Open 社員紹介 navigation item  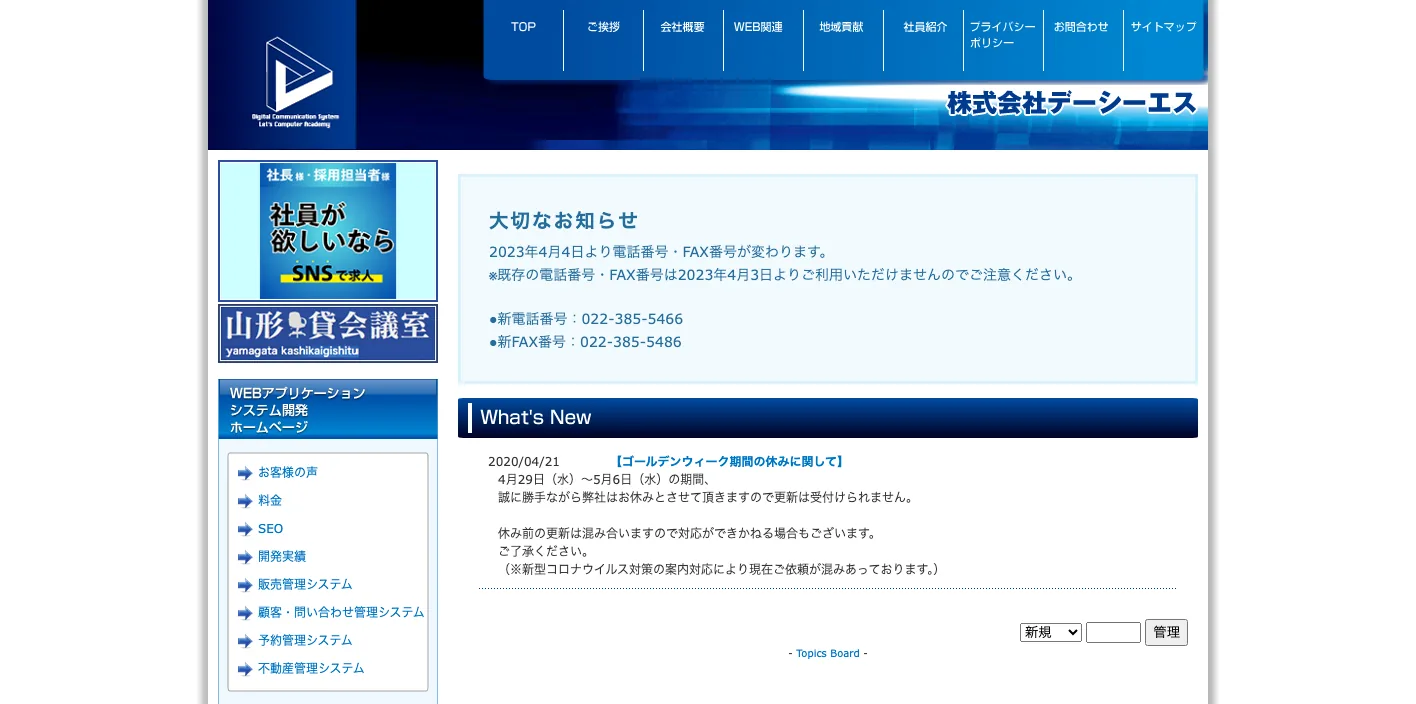point(925,27)
